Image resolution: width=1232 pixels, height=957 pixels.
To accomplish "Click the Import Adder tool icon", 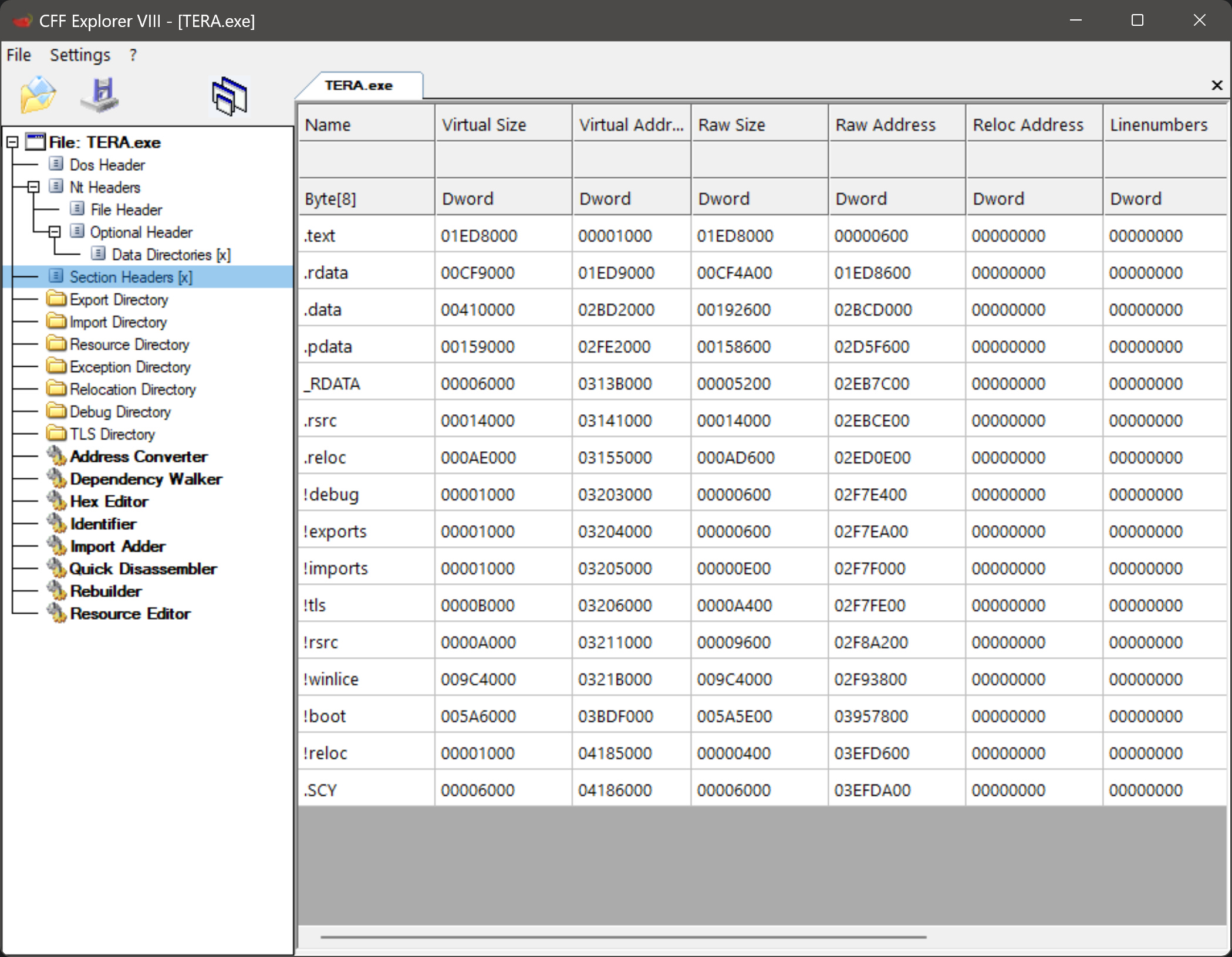I will pos(56,546).
